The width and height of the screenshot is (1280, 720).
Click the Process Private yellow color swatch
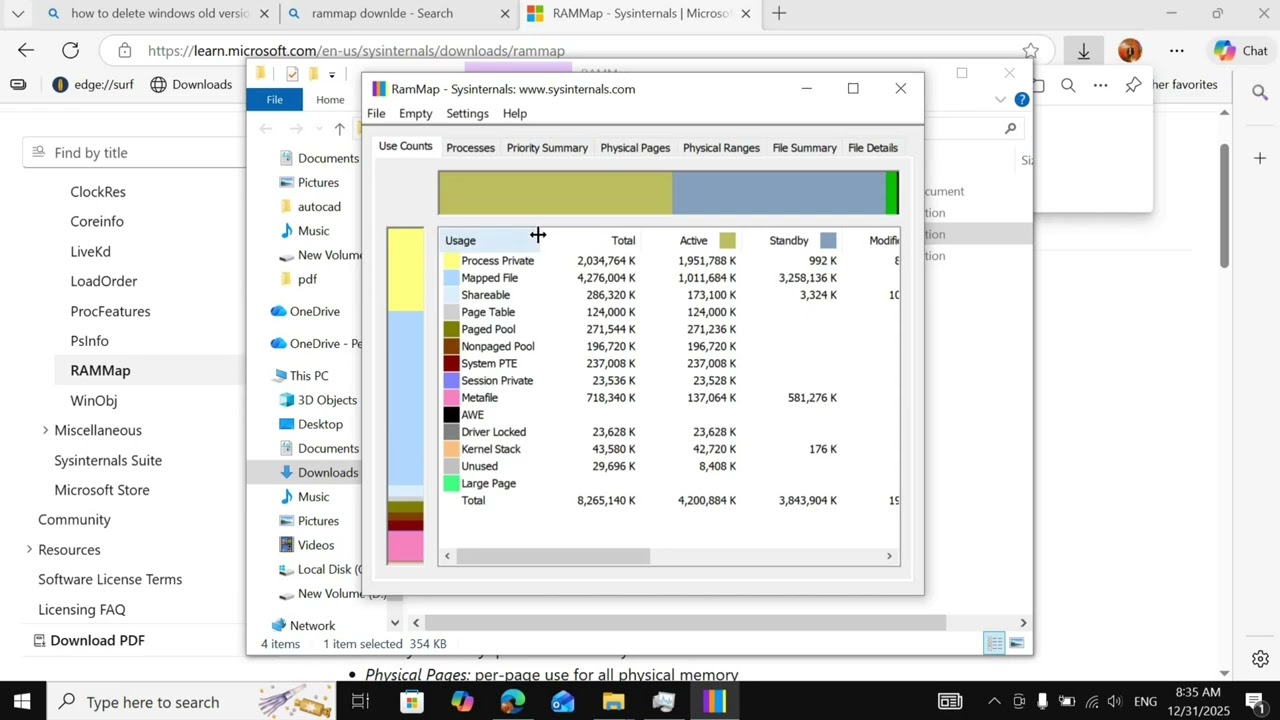coord(451,261)
